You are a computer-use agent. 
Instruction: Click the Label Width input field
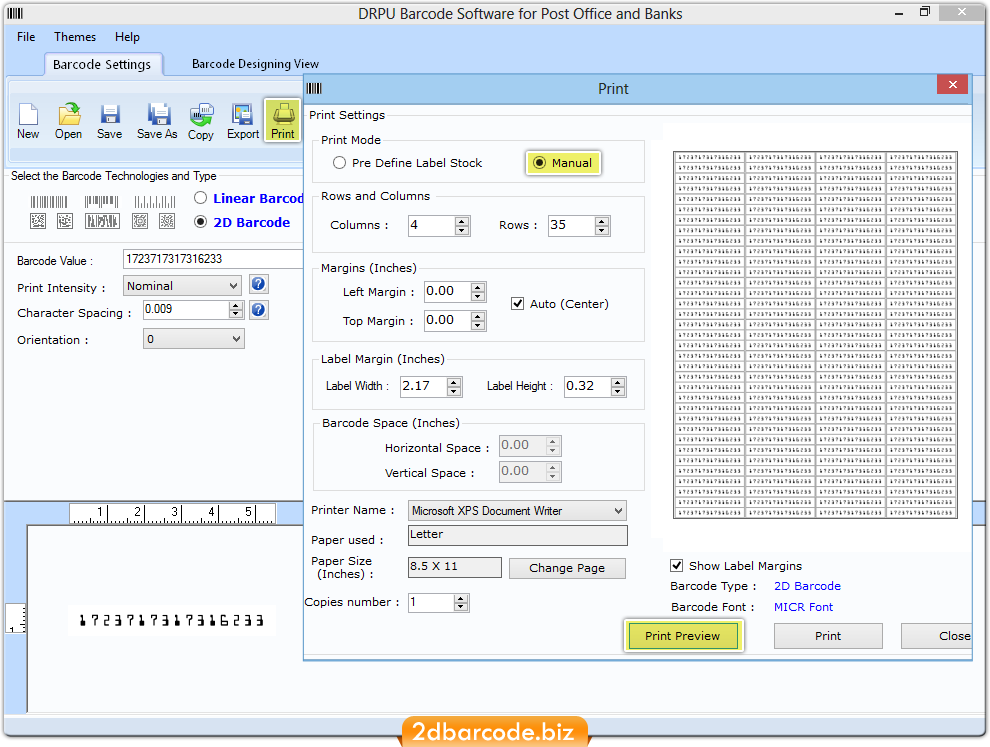pos(424,386)
